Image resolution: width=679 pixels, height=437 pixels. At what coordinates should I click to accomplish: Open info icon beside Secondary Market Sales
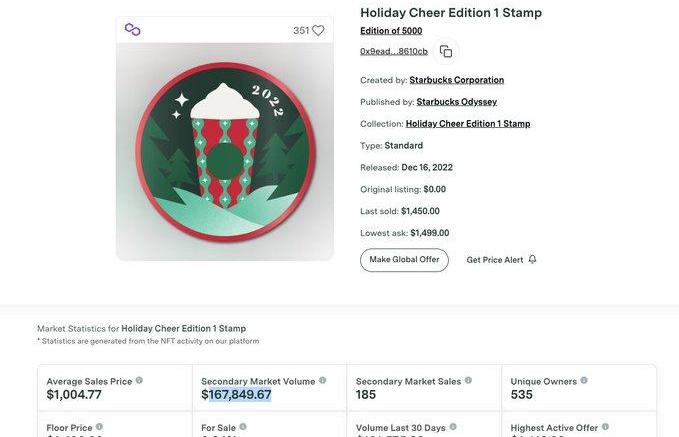pos(468,381)
